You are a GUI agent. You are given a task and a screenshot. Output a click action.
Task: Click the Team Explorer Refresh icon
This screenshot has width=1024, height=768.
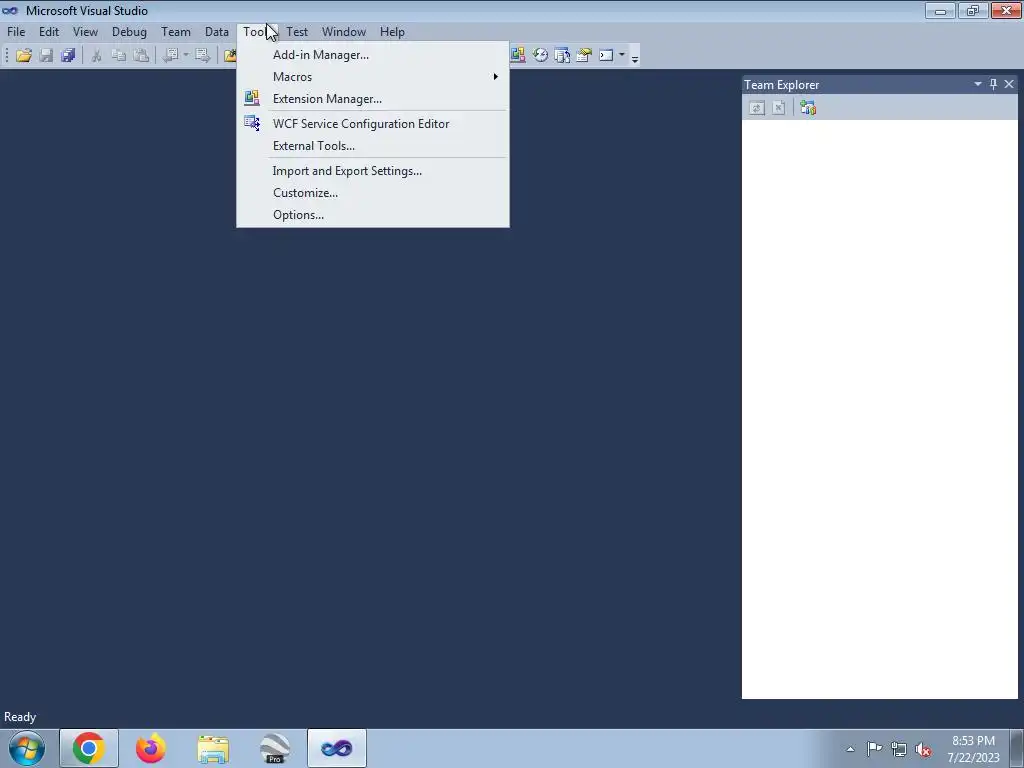[x=757, y=108]
